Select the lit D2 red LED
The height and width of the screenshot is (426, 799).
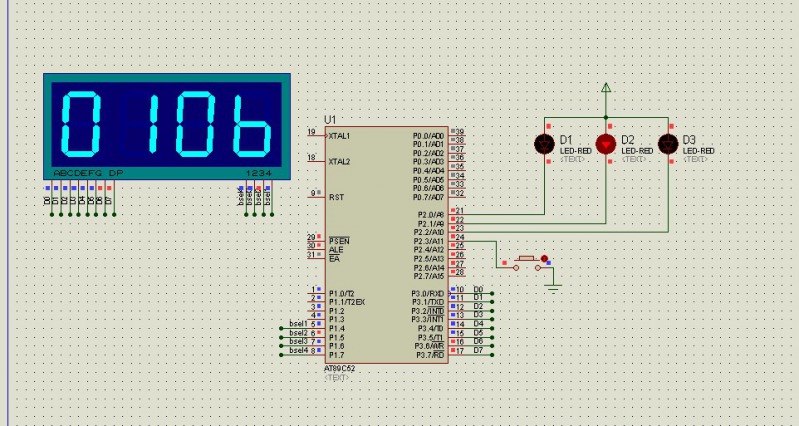[605, 144]
